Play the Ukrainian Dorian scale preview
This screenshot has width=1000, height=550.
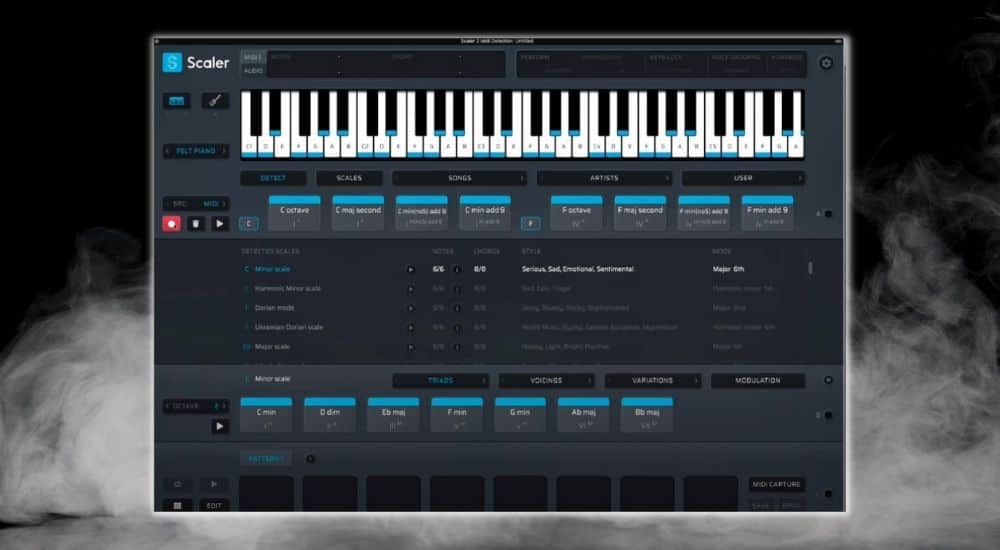(411, 327)
